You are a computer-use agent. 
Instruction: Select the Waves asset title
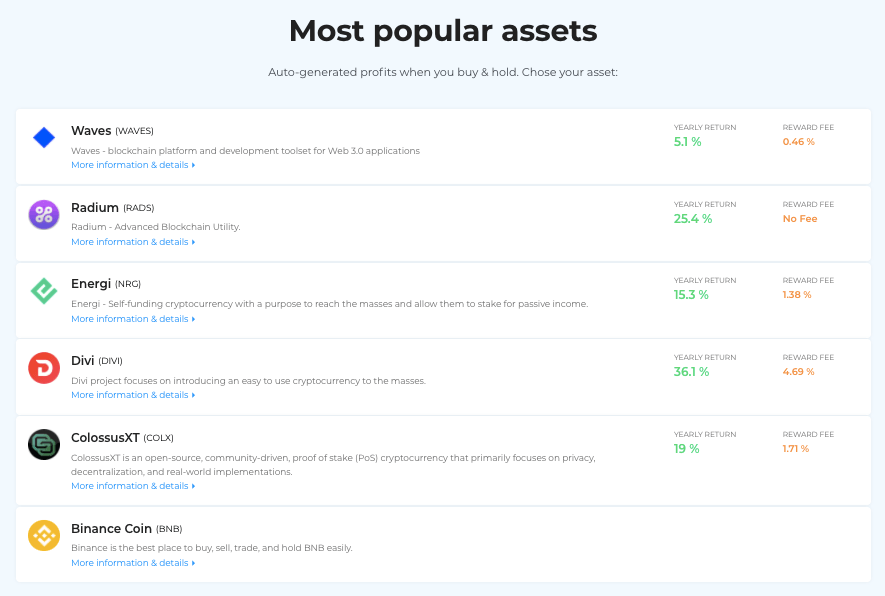(112, 131)
